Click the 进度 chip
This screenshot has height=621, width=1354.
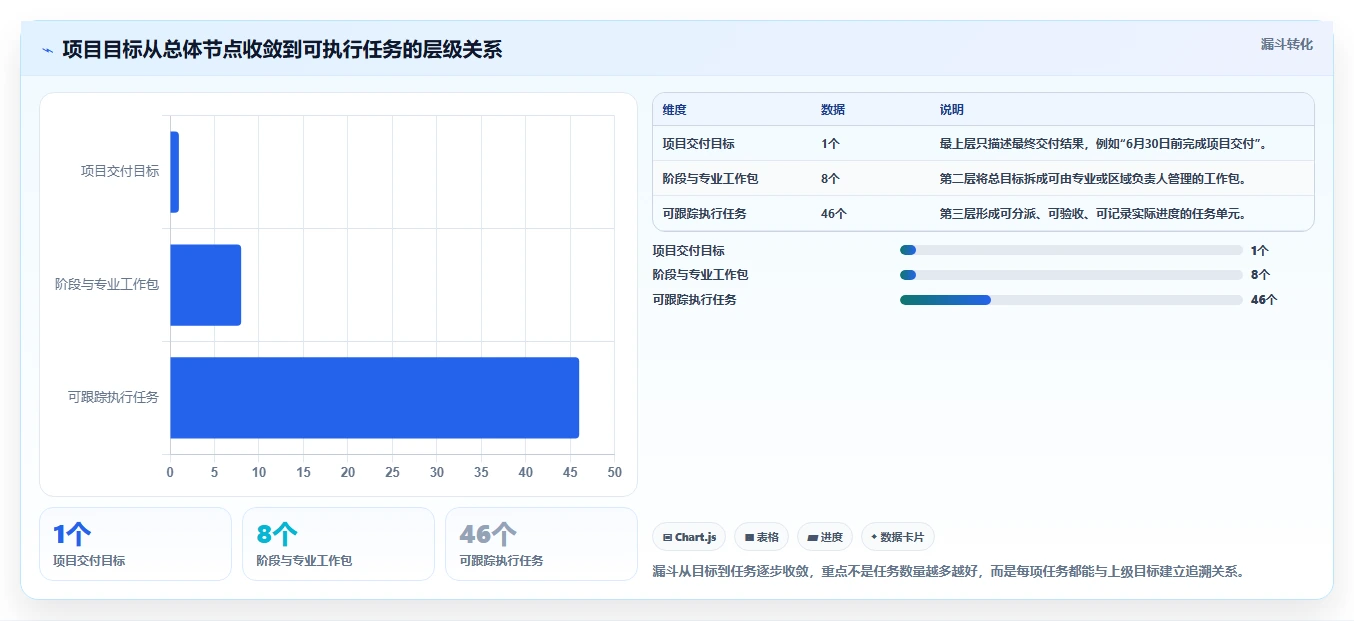pyautogui.click(x=825, y=537)
